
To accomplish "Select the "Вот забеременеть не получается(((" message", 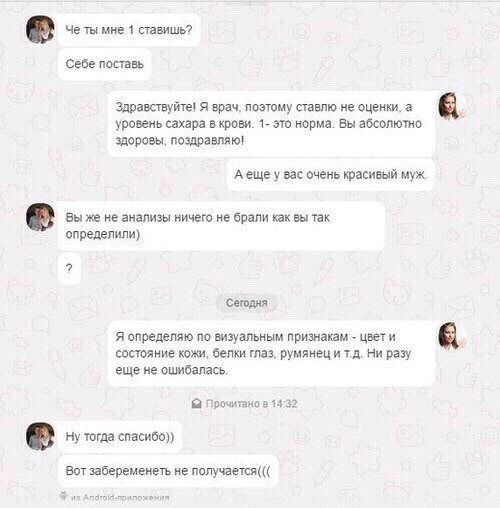I will pos(168,471).
